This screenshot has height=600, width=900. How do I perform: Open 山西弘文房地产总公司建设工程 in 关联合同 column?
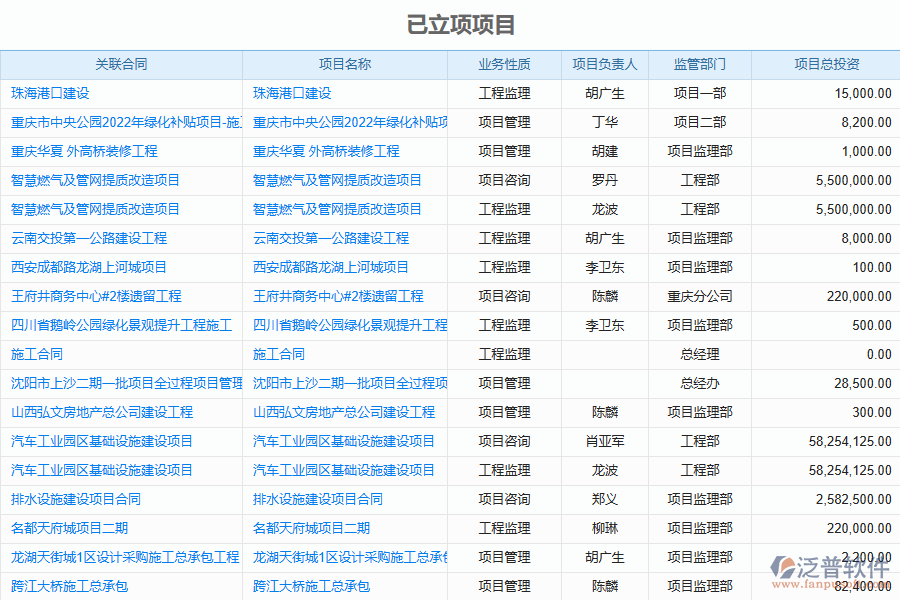coord(102,412)
